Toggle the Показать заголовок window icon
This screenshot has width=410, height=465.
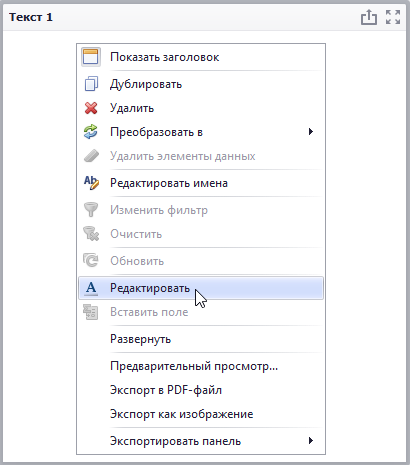tap(91, 57)
